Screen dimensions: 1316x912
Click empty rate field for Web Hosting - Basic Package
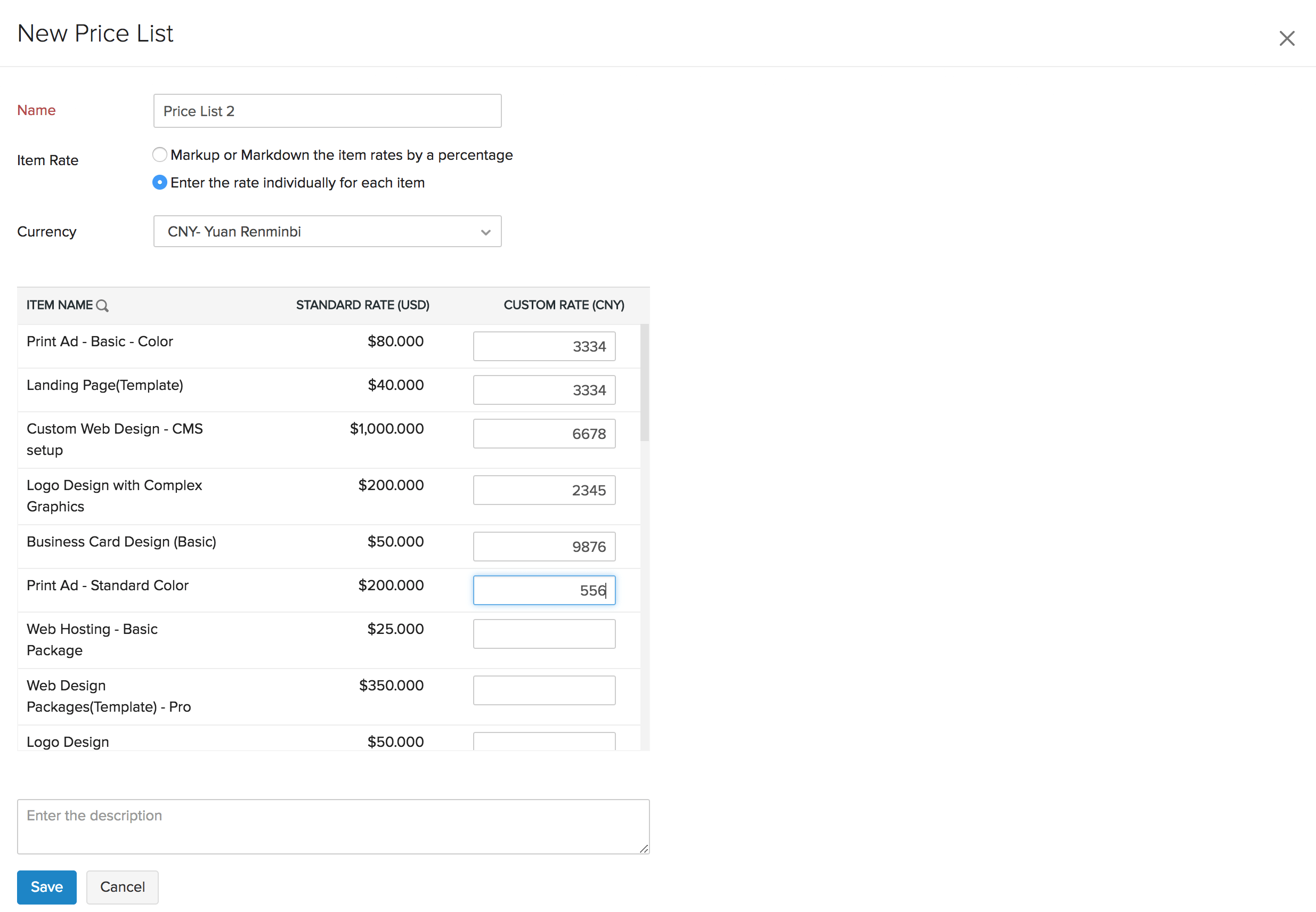(x=544, y=634)
